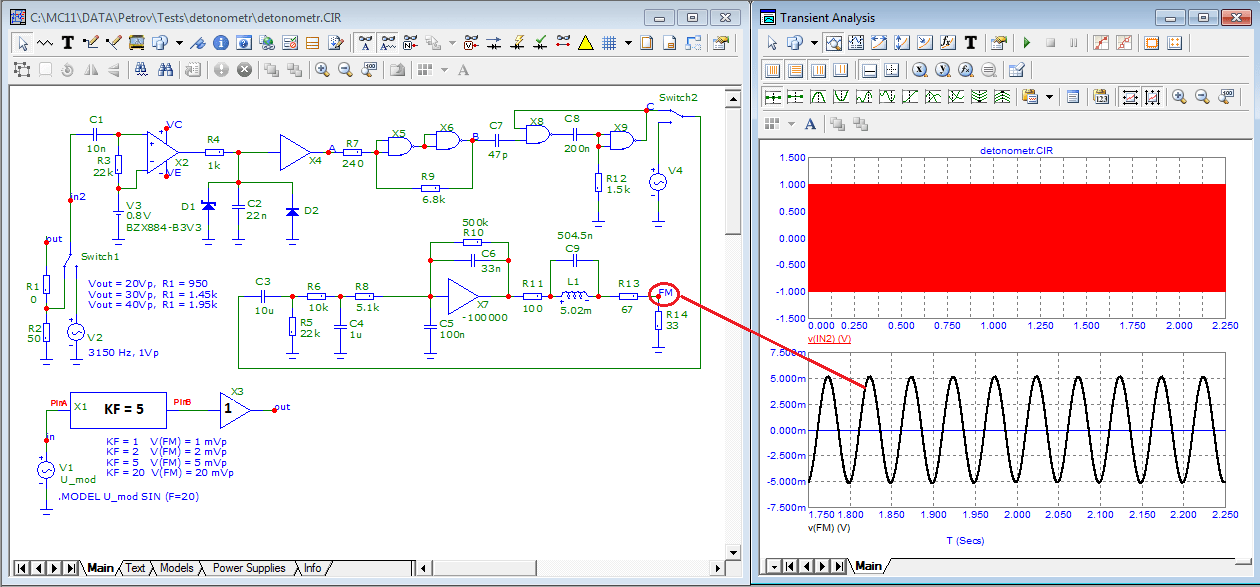Click the Valley cursor function icon

coord(841,97)
